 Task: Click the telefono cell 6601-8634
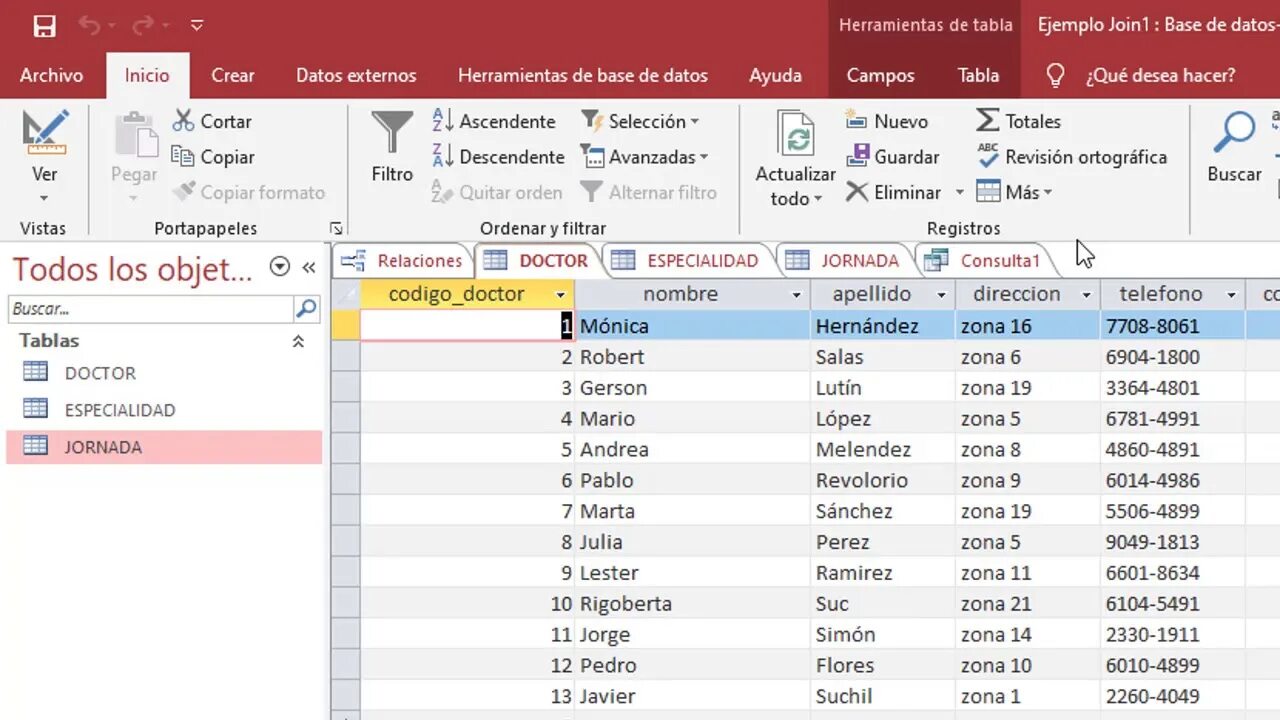click(1172, 573)
